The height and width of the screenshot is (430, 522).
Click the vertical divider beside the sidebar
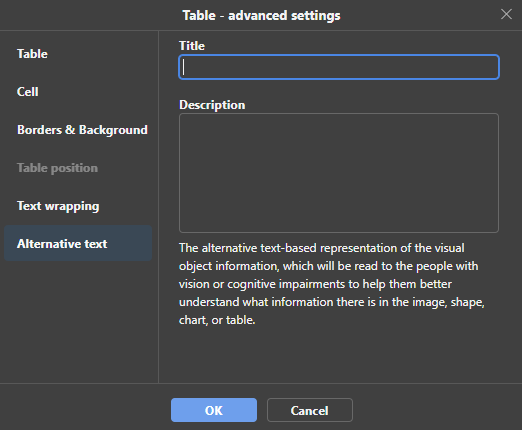pos(158,207)
